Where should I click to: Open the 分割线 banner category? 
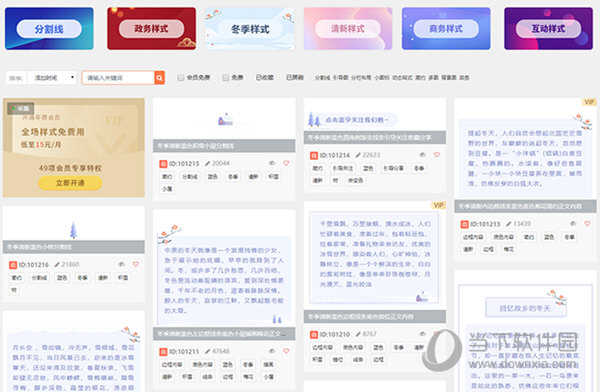(x=49, y=29)
